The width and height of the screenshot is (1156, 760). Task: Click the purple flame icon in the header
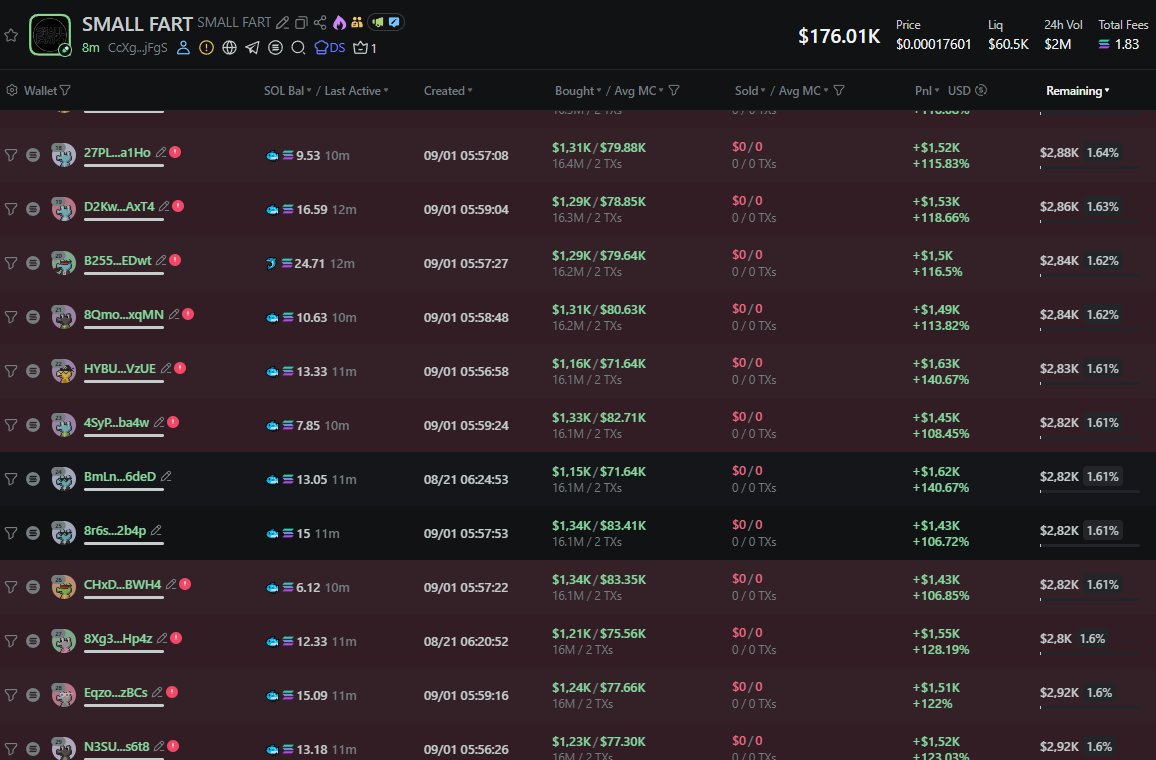[x=339, y=23]
